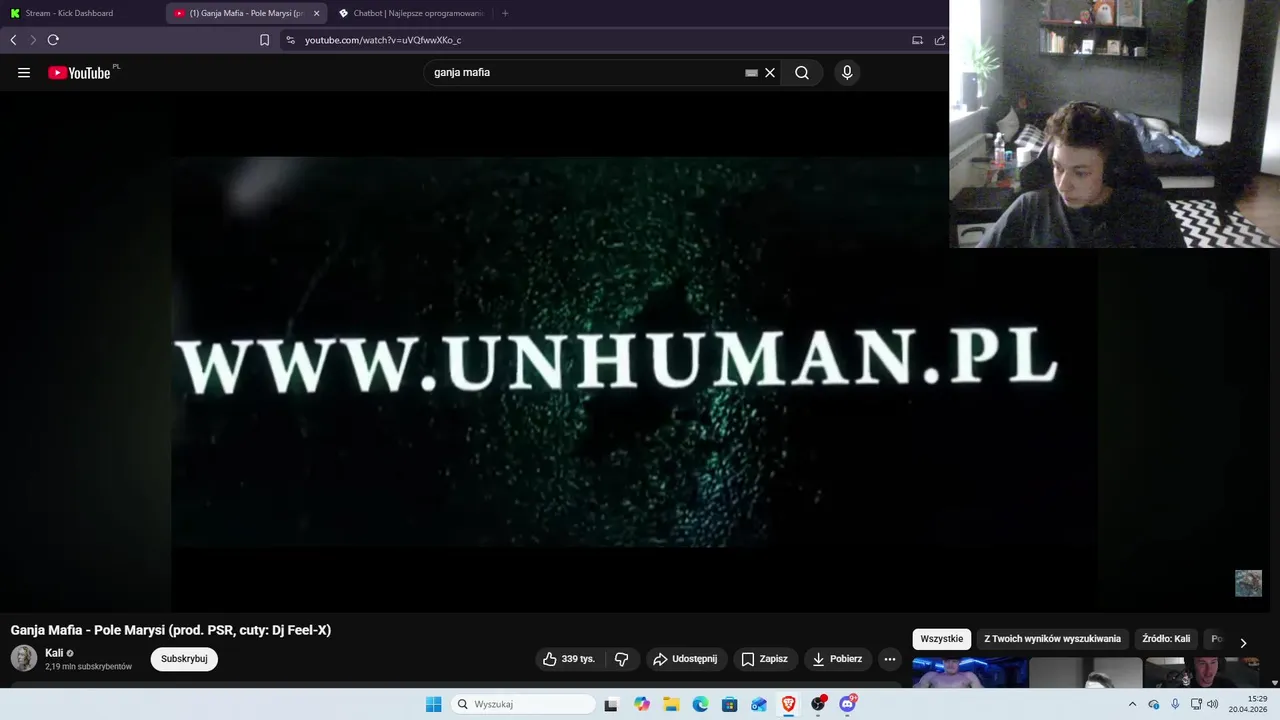Image resolution: width=1280 pixels, height=720 pixels.
Task: Open Outlook from the taskbar
Action: (759, 704)
